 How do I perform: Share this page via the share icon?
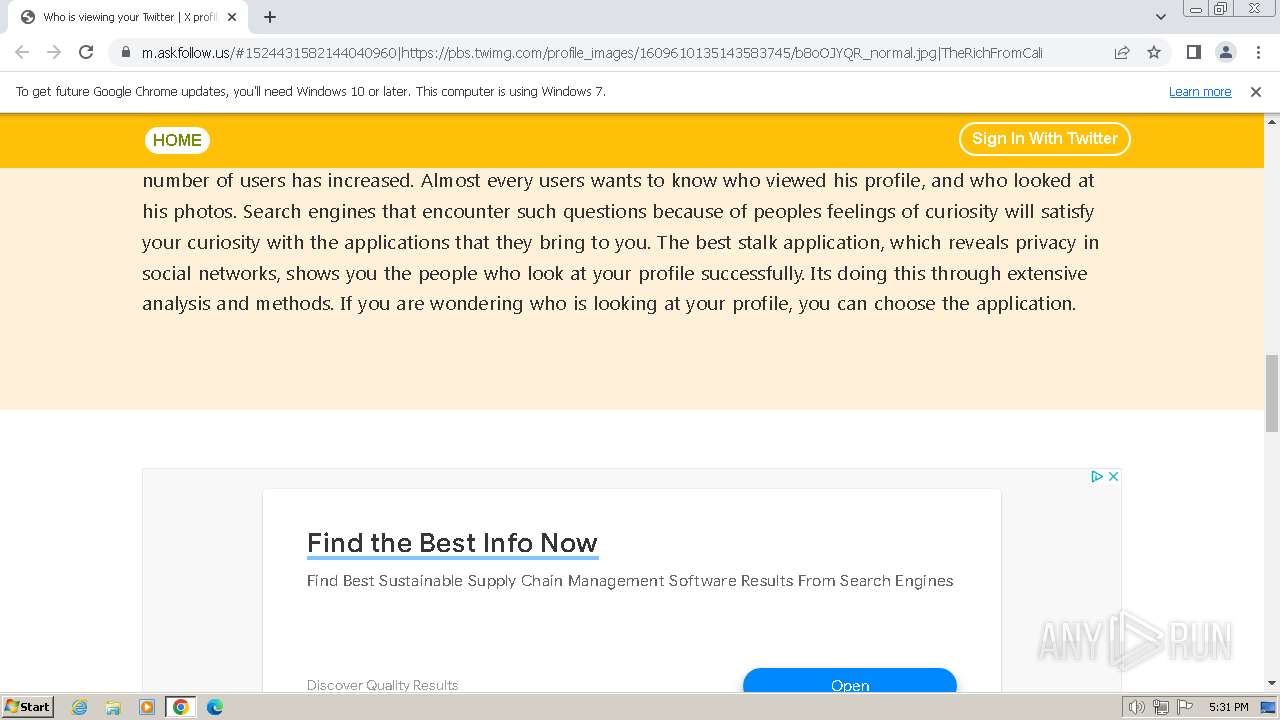(x=1122, y=52)
